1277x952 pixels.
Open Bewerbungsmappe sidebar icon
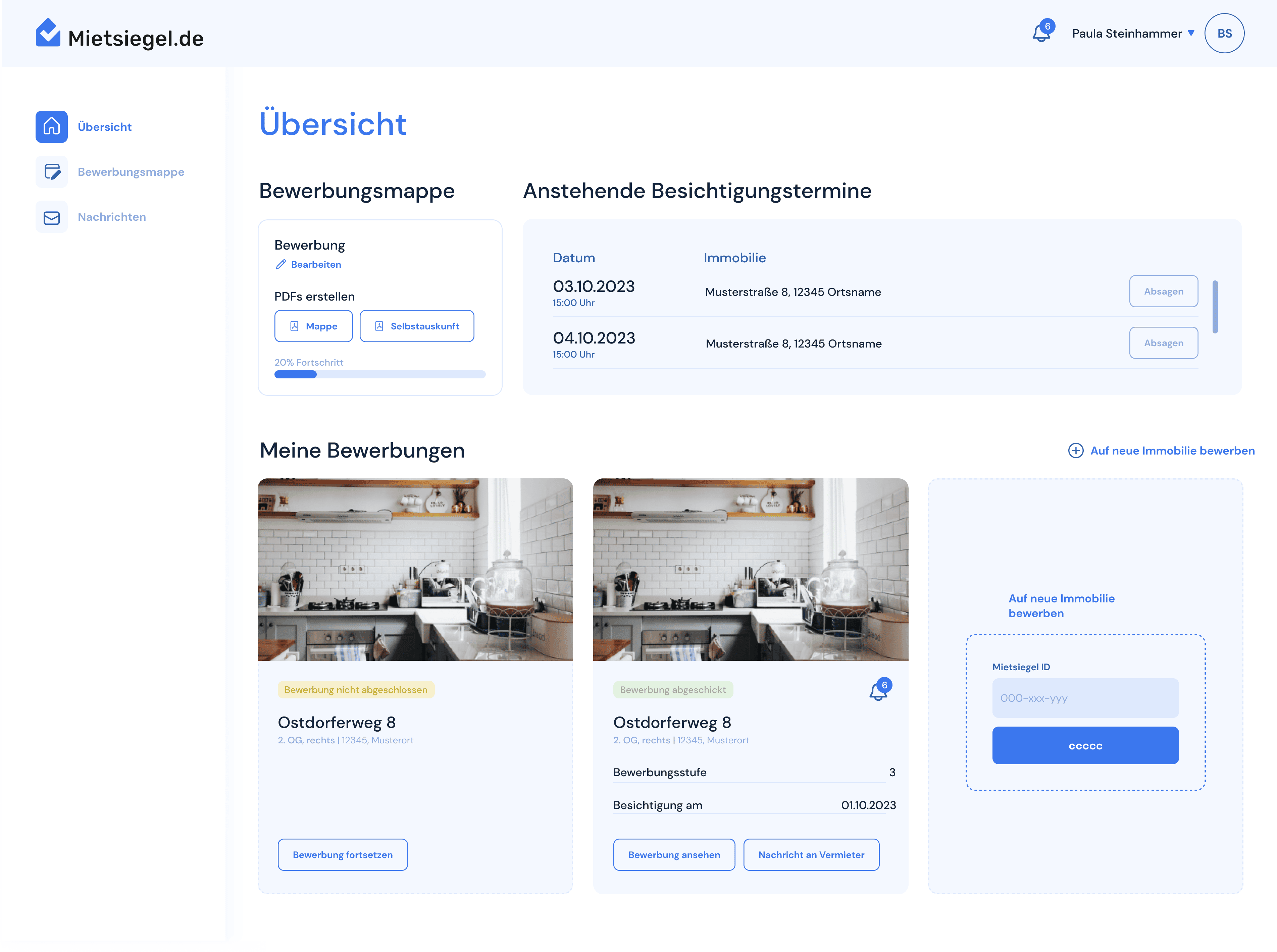coord(52,172)
